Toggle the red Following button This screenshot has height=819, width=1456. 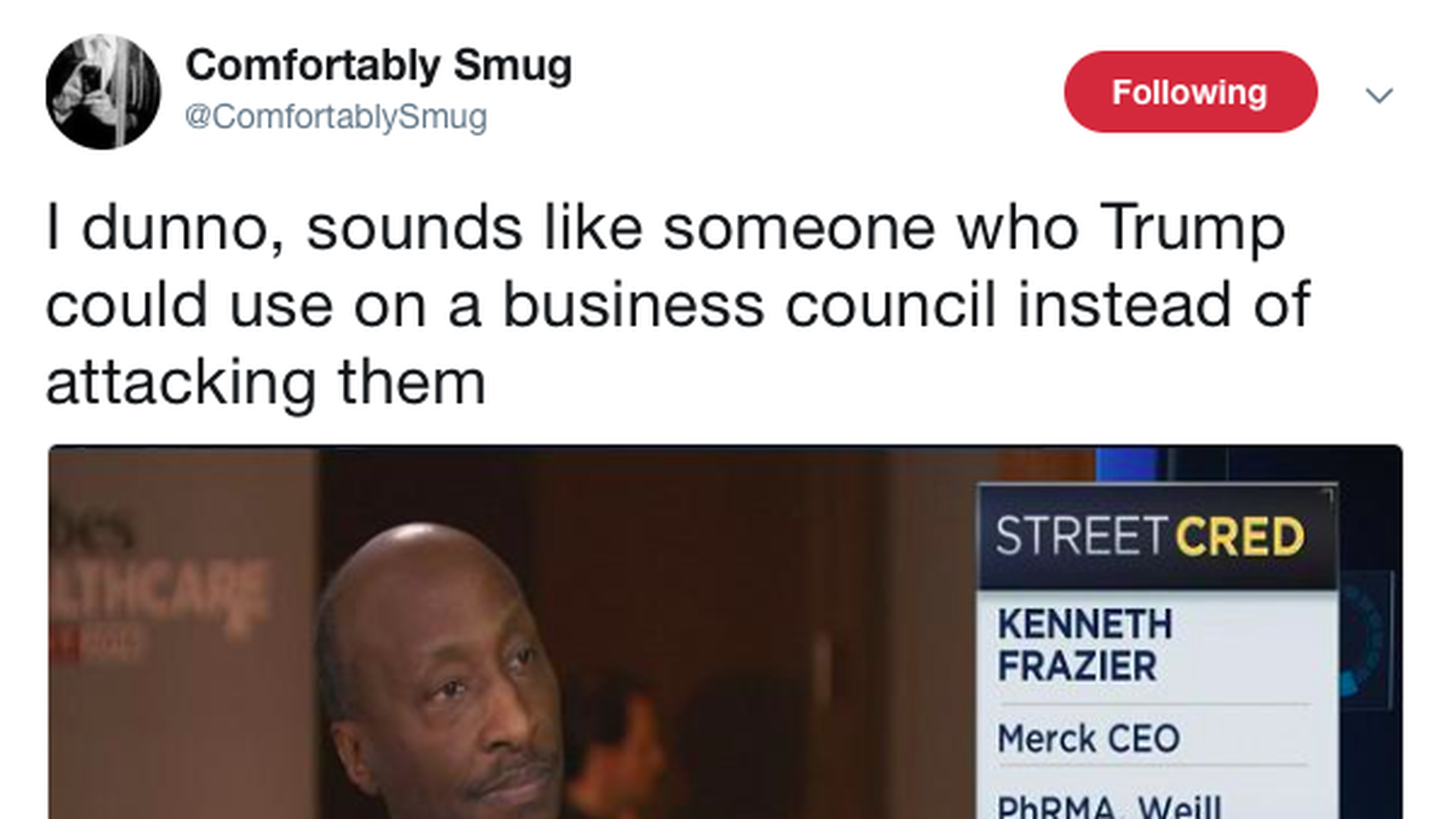click(1191, 92)
